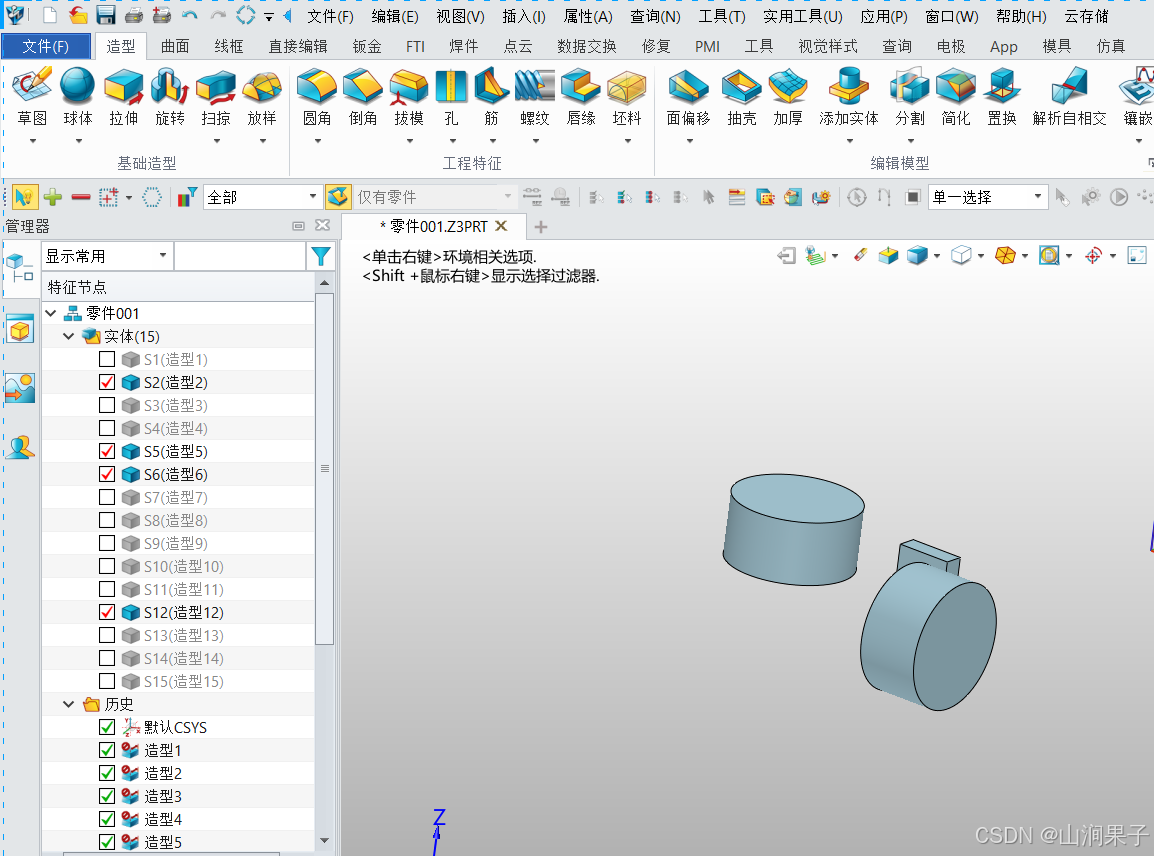Screen dimensions: 1154x856
Task: Click the undo arrow icon
Action: coord(190,15)
